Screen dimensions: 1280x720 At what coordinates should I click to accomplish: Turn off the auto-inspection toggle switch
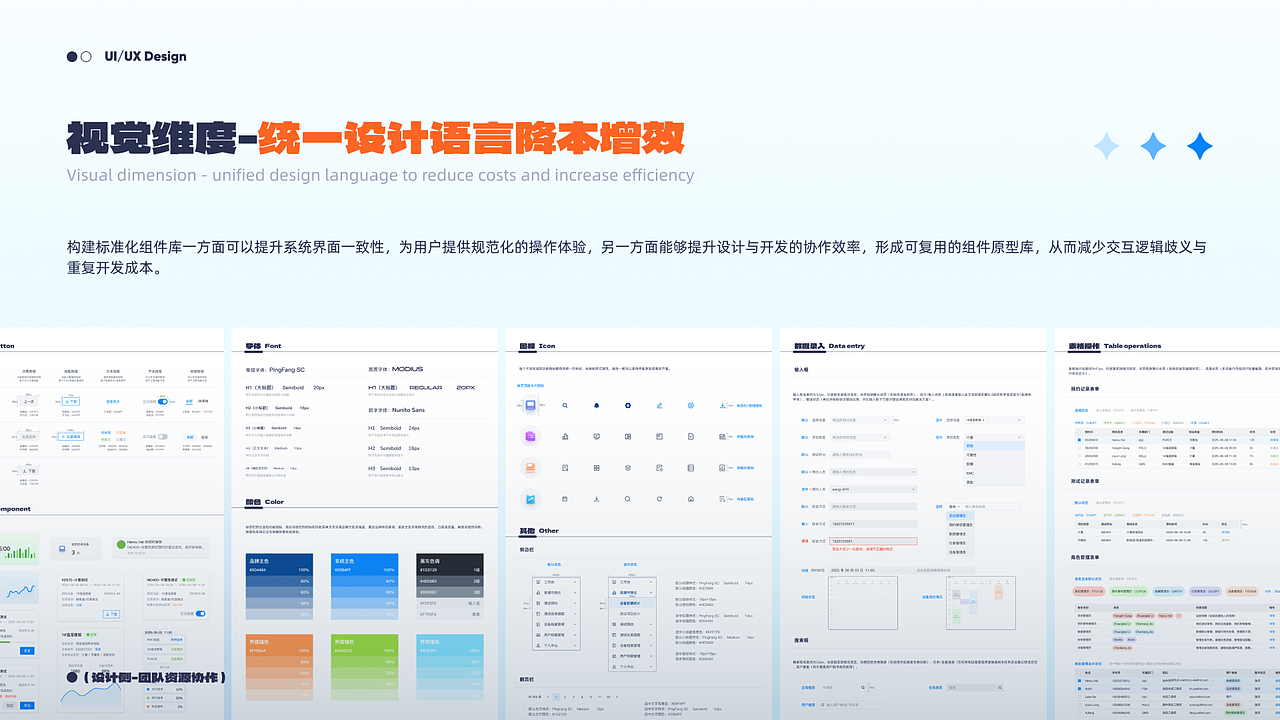163,437
